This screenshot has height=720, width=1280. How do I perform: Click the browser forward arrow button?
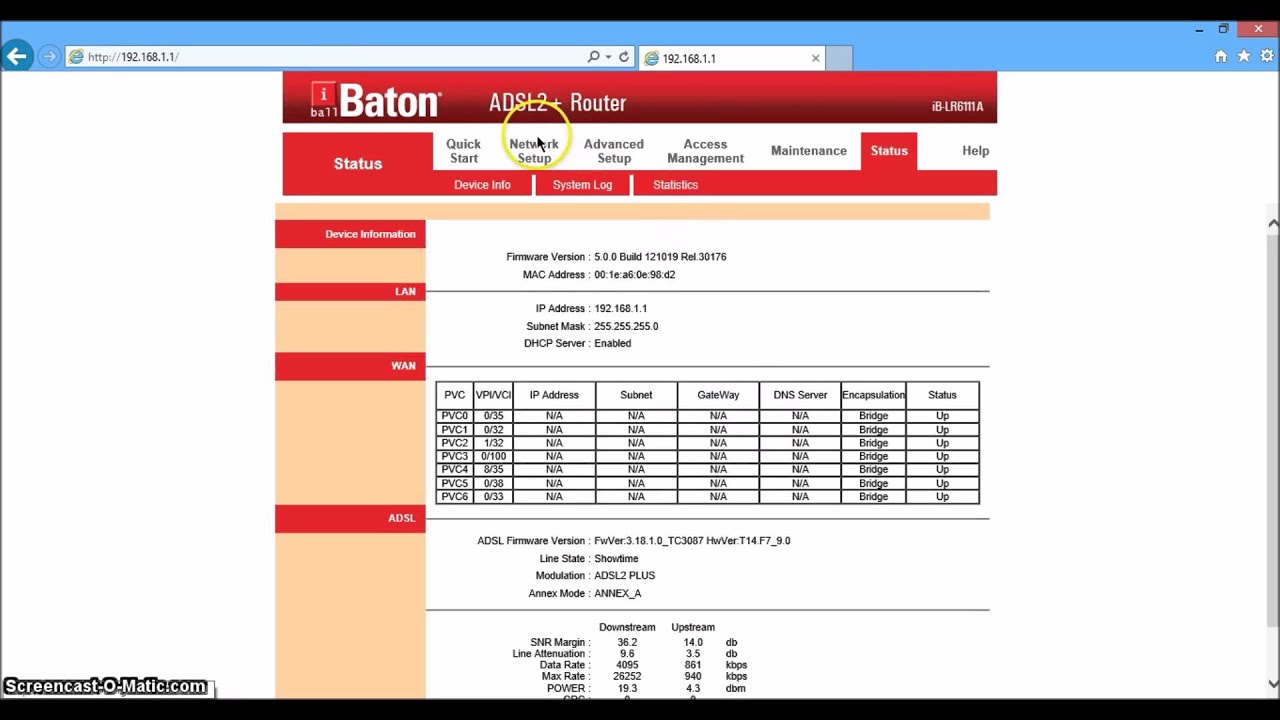(49, 57)
